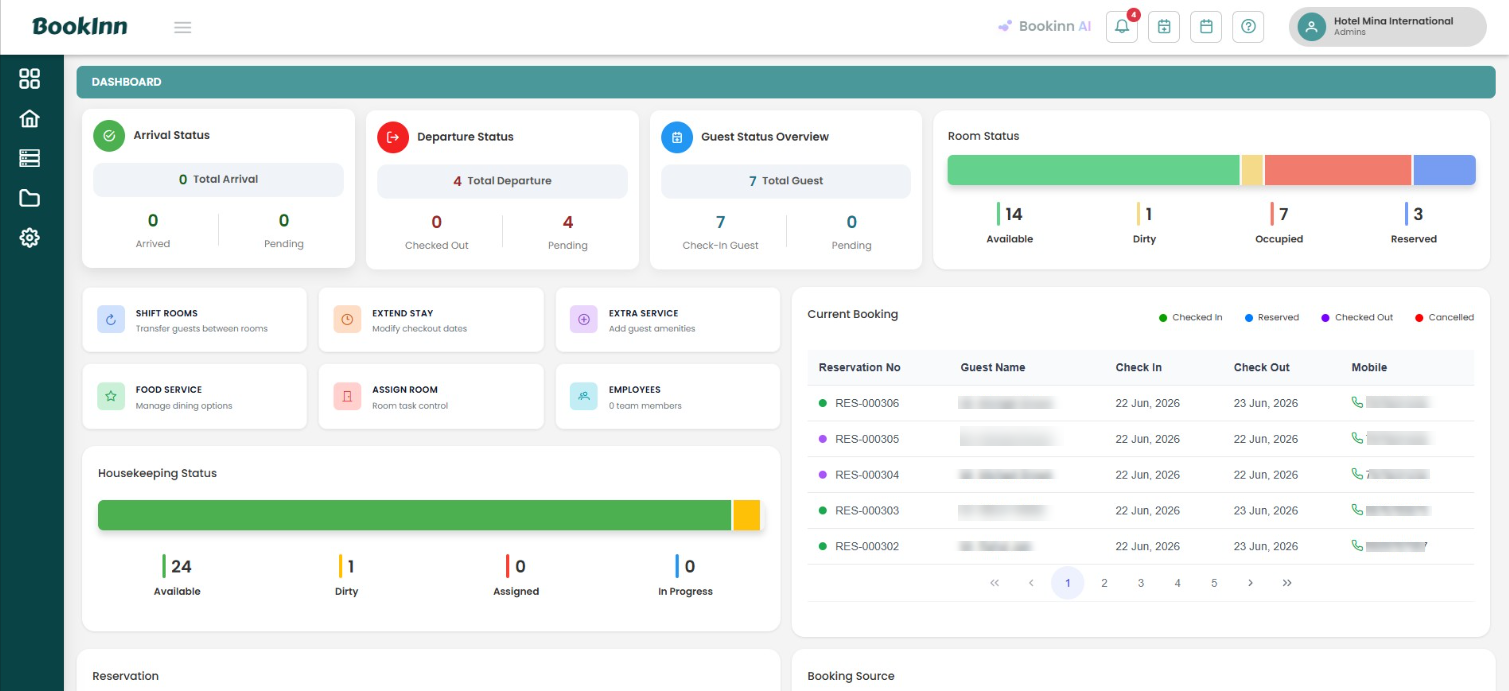Click the add-booking calendar plus icon
1509x691 pixels.
[x=1164, y=27]
